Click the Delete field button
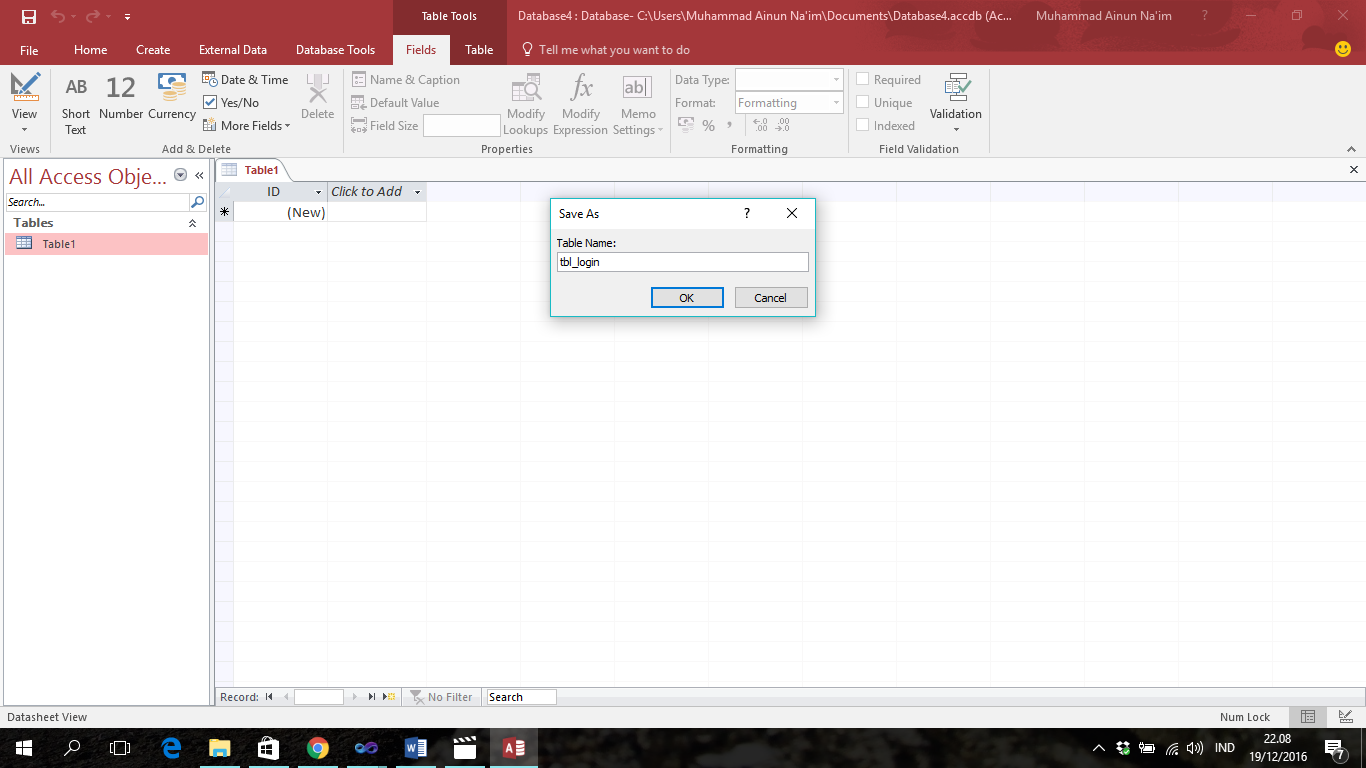Viewport: 1366px width, 768px height. coord(317,98)
